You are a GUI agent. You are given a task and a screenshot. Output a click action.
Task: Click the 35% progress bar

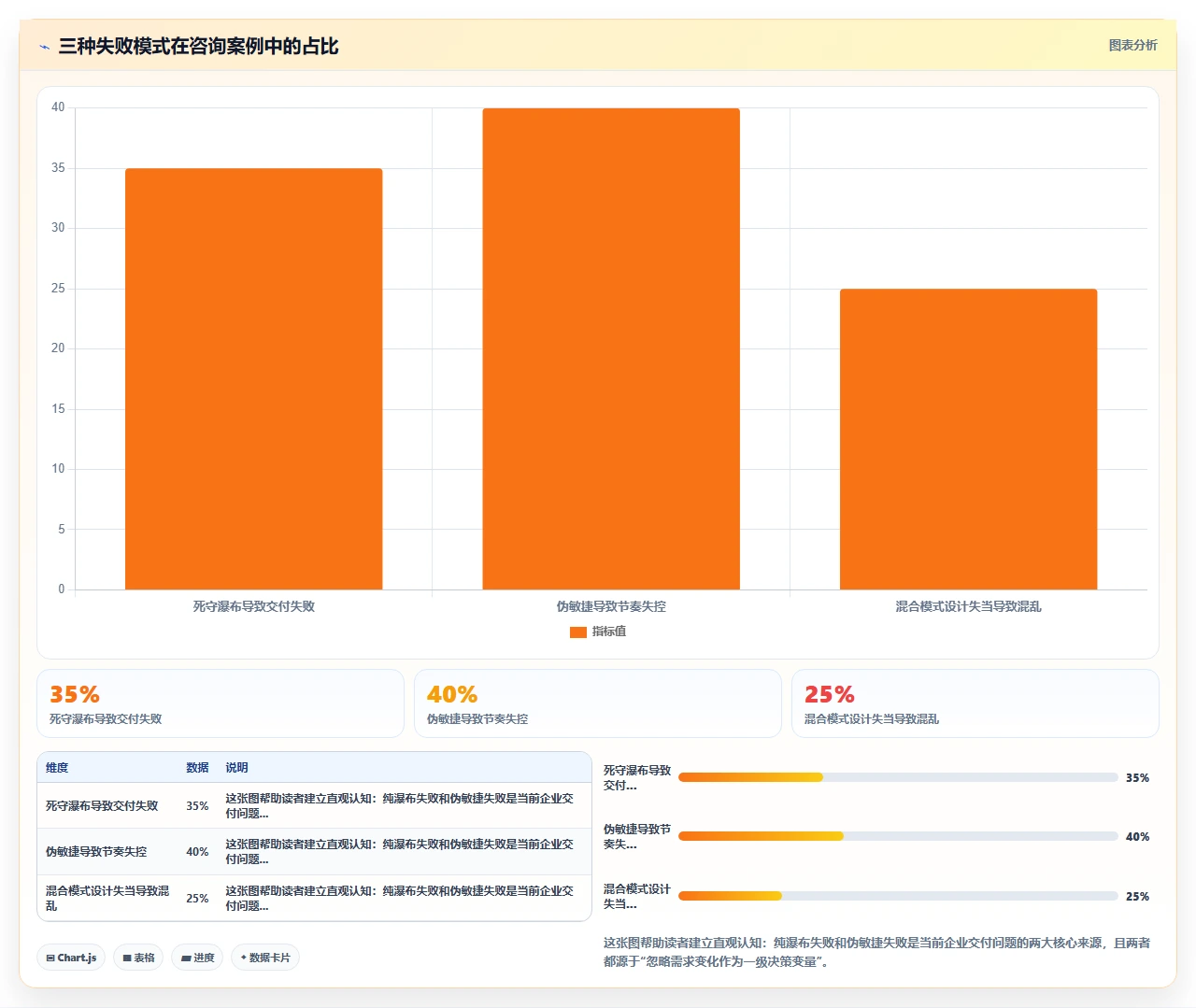click(898, 777)
